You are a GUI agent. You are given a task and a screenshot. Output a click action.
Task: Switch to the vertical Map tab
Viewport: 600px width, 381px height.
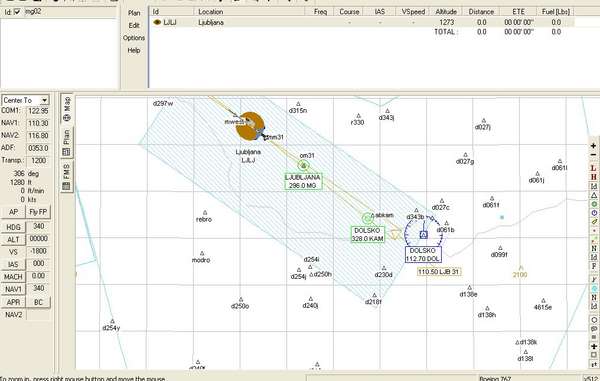click(x=67, y=109)
